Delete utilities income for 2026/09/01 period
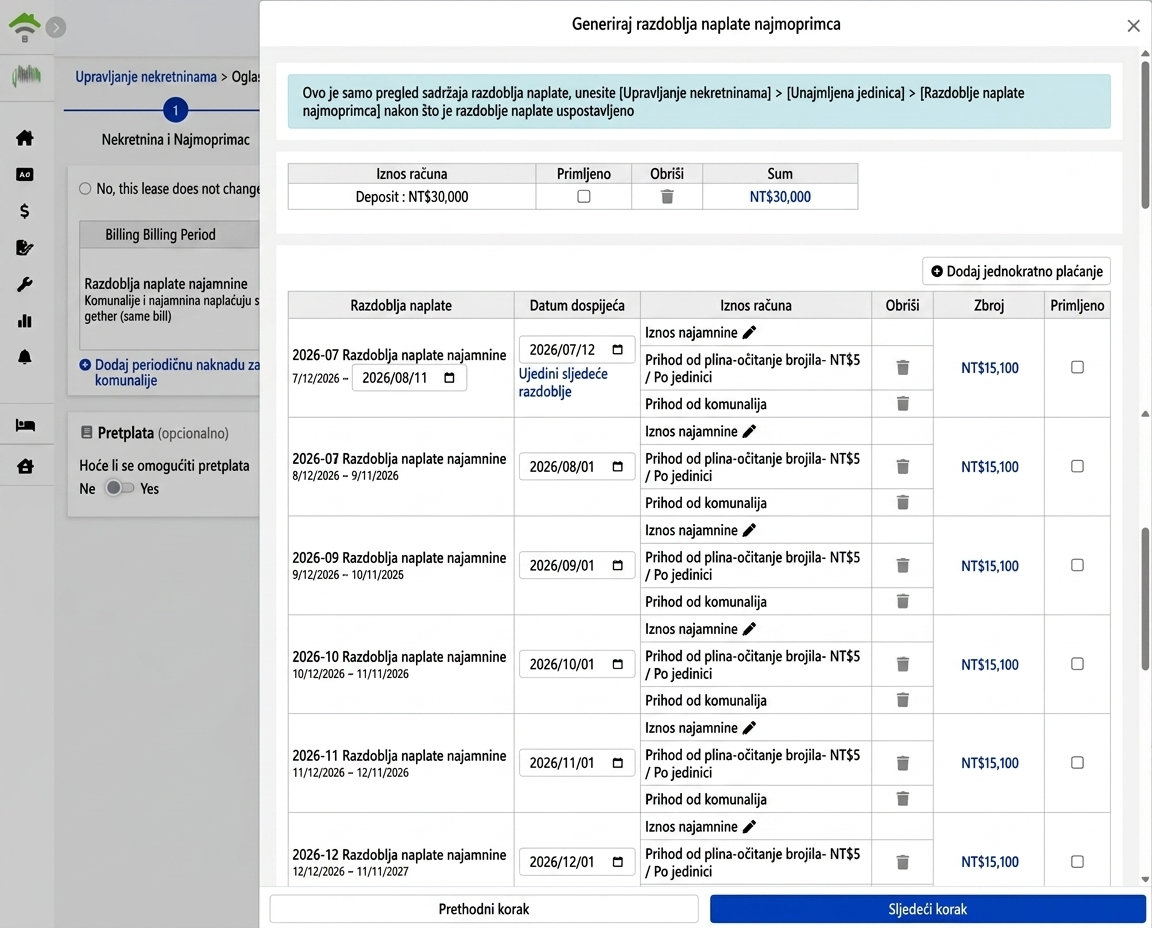 [903, 601]
